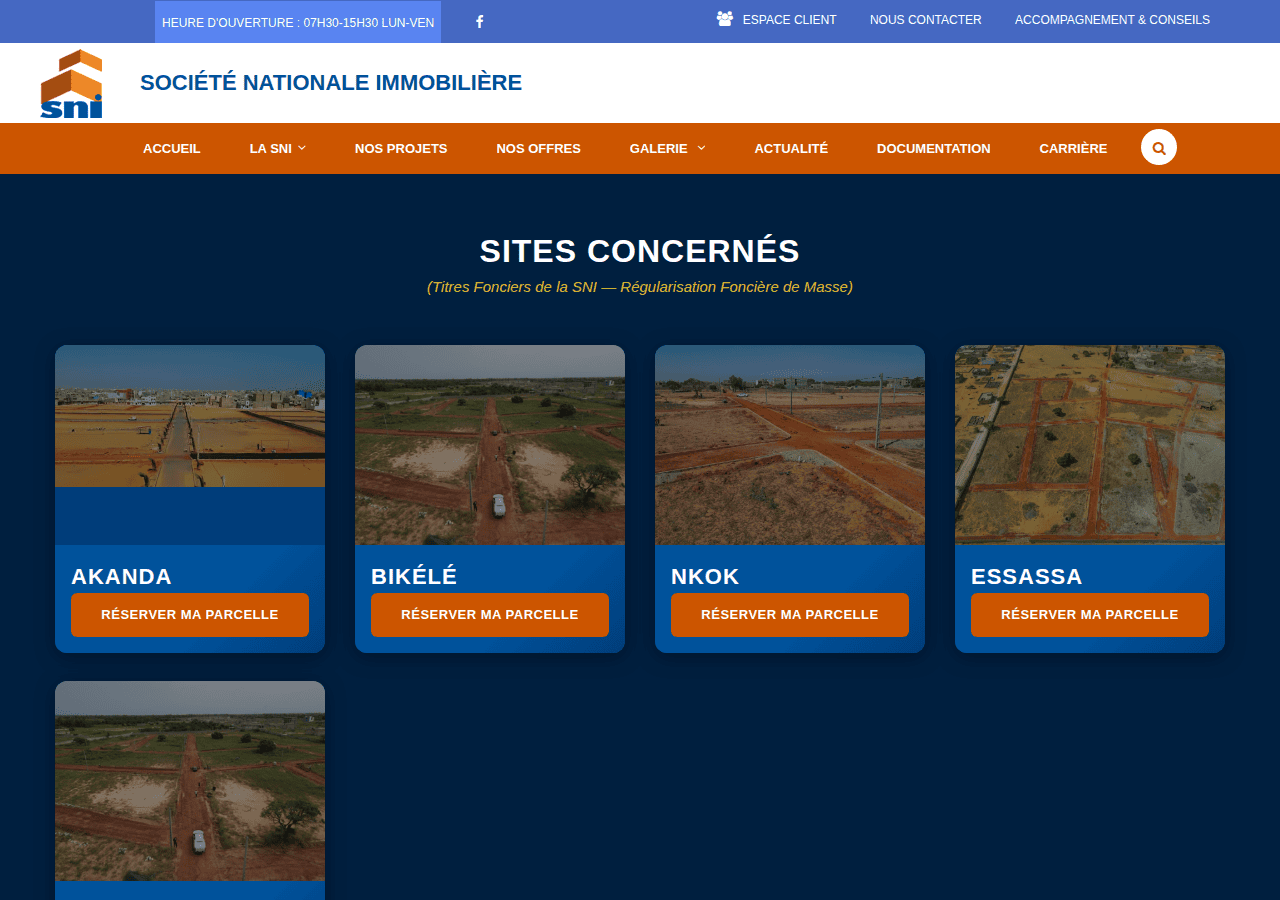
Task: Click the search magnifier icon
Action: pyautogui.click(x=1159, y=147)
